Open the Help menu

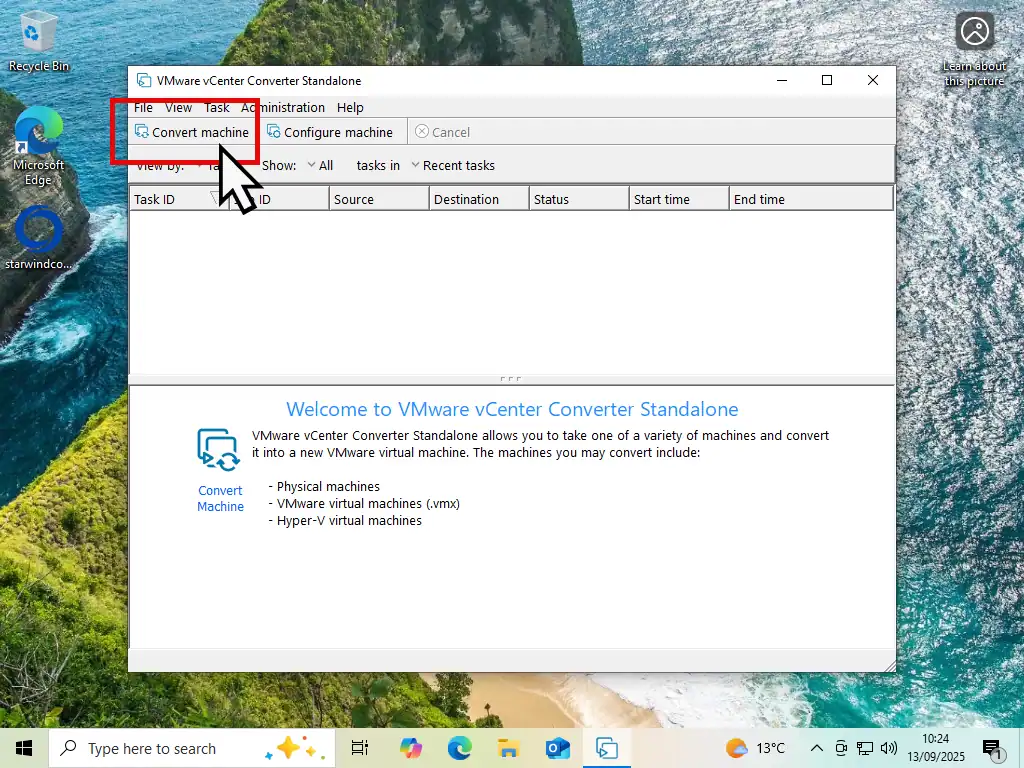pos(350,108)
